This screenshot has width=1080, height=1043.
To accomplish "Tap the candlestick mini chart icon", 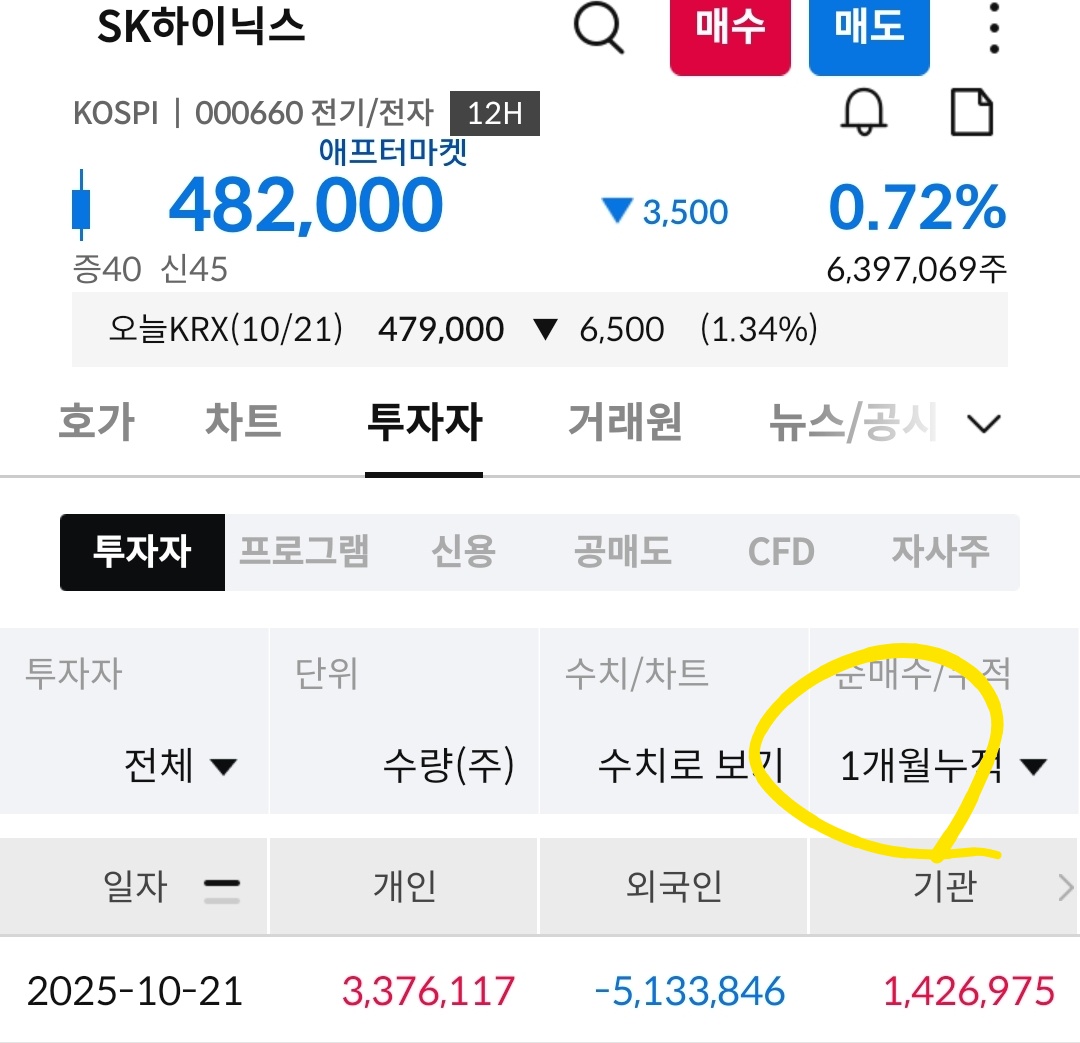I will pyautogui.click(x=82, y=205).
